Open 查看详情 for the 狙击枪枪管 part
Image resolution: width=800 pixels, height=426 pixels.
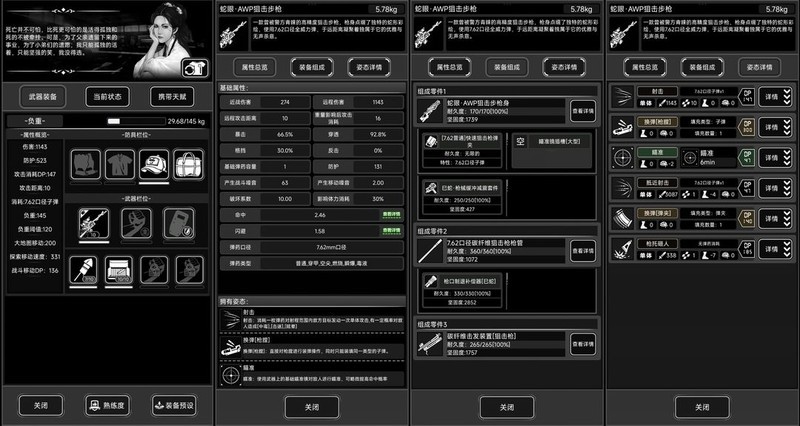(x=583, y=250)
